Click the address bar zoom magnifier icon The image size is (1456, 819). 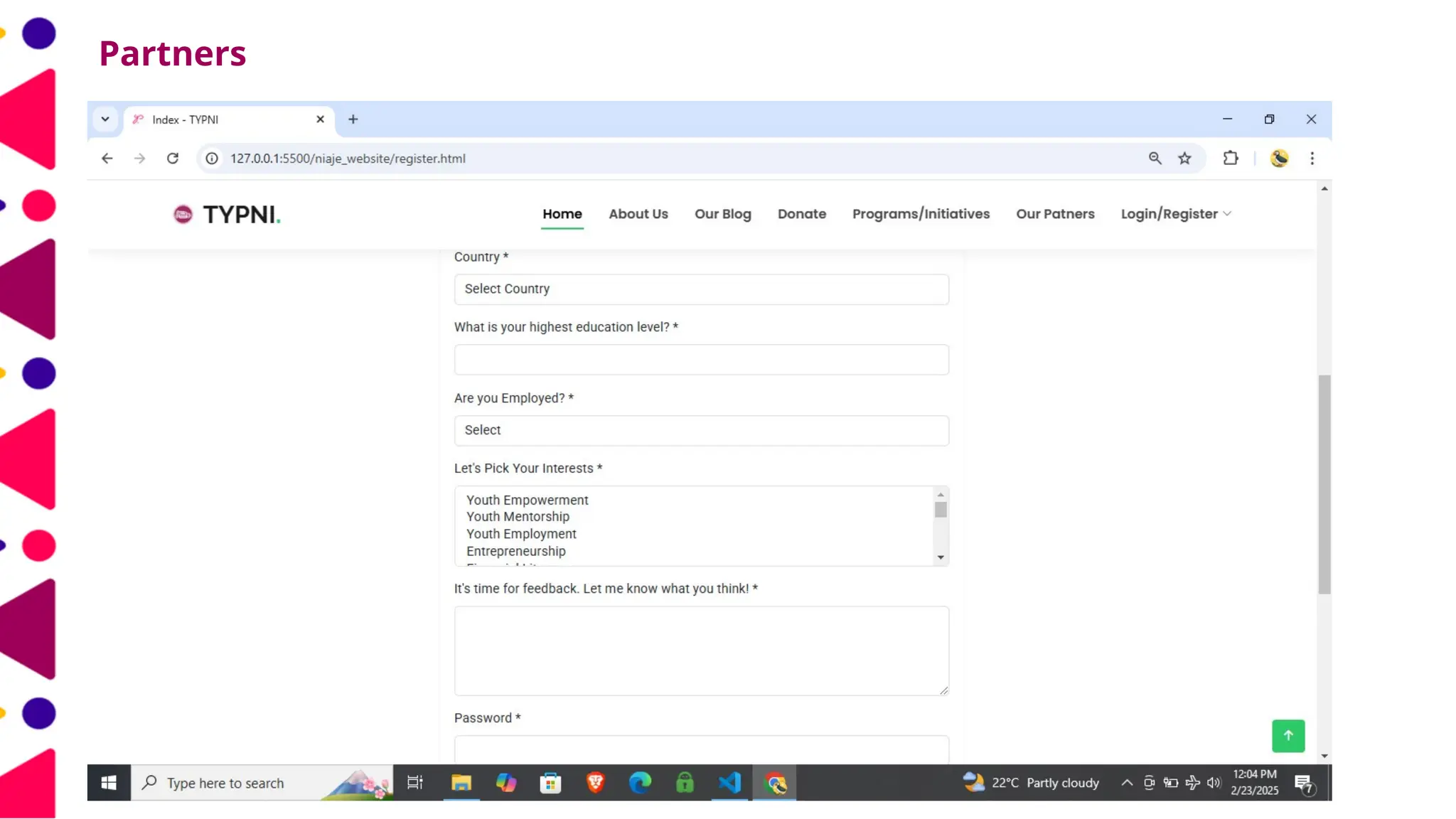[x=1155, y=159]
